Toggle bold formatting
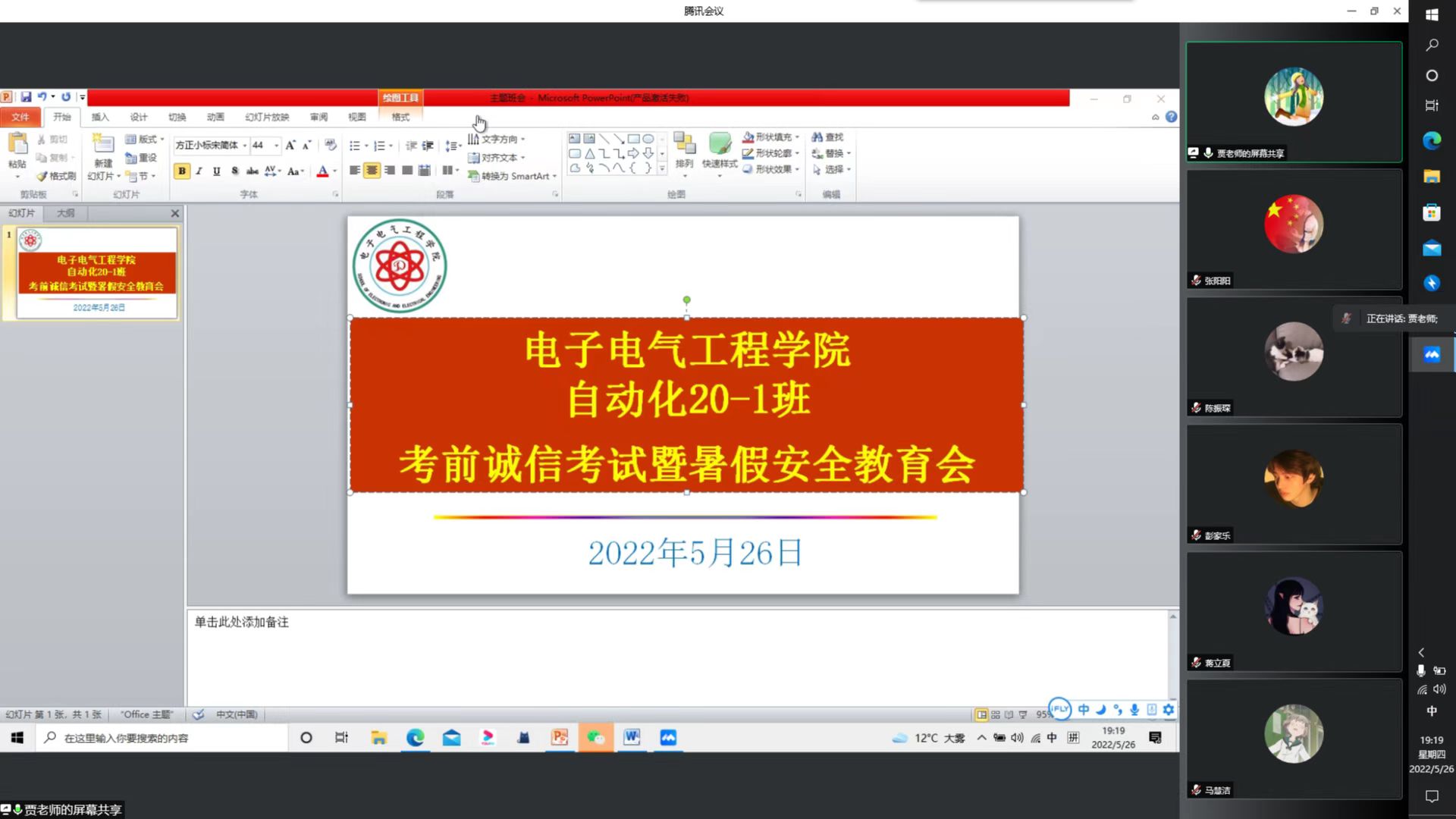1456x819 pixels. 182,171
